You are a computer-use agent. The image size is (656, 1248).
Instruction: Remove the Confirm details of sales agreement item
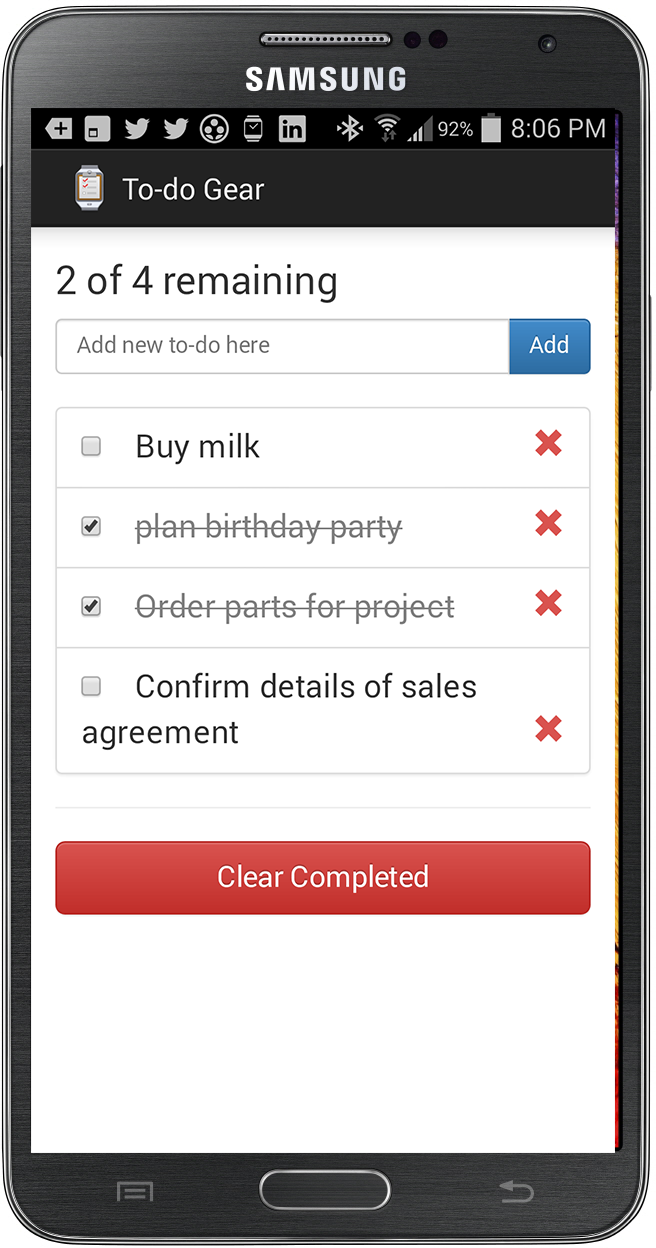pyautogui.click(x=548, y=729)
